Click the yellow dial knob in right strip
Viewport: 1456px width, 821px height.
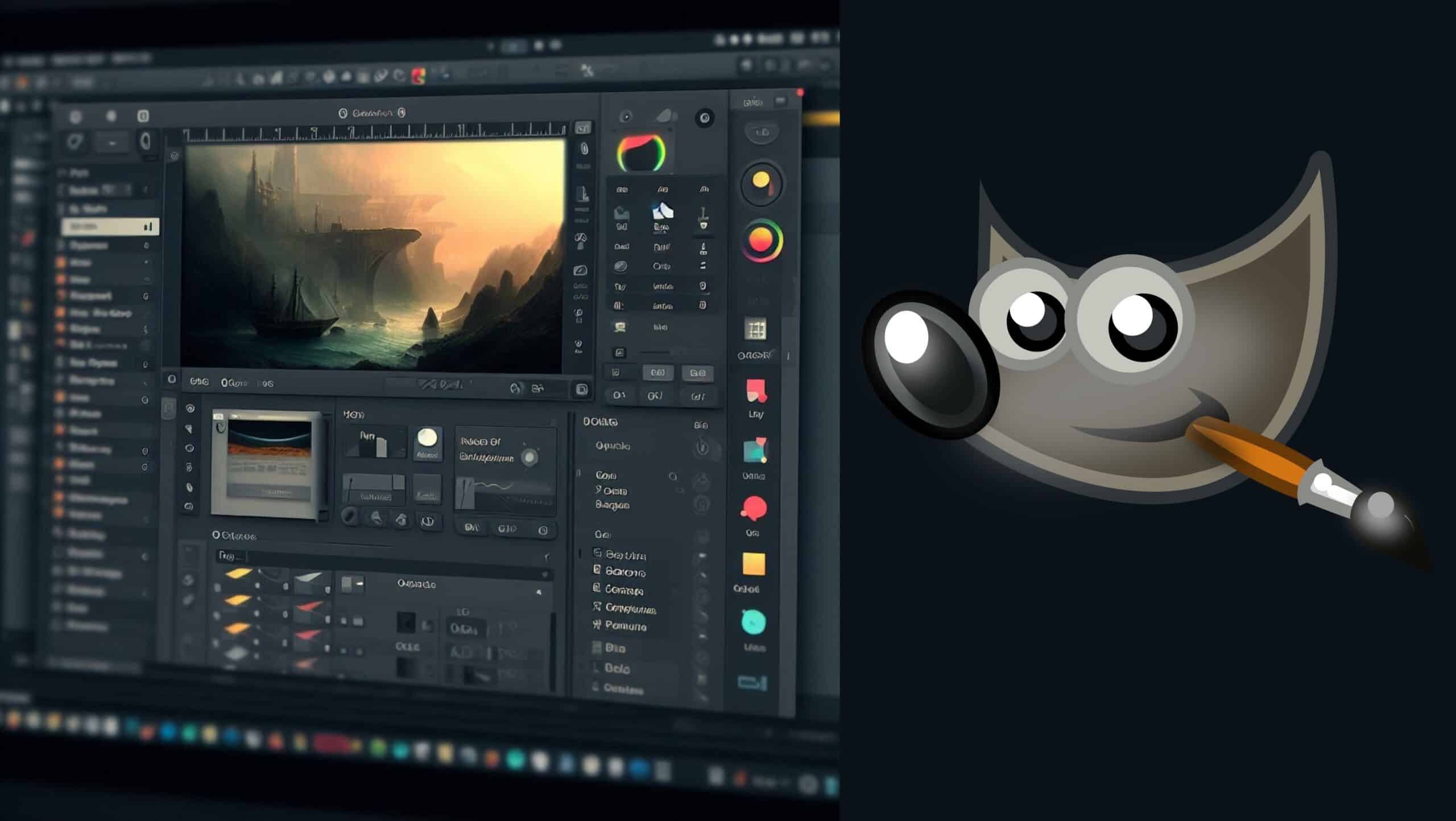point(761,183)
